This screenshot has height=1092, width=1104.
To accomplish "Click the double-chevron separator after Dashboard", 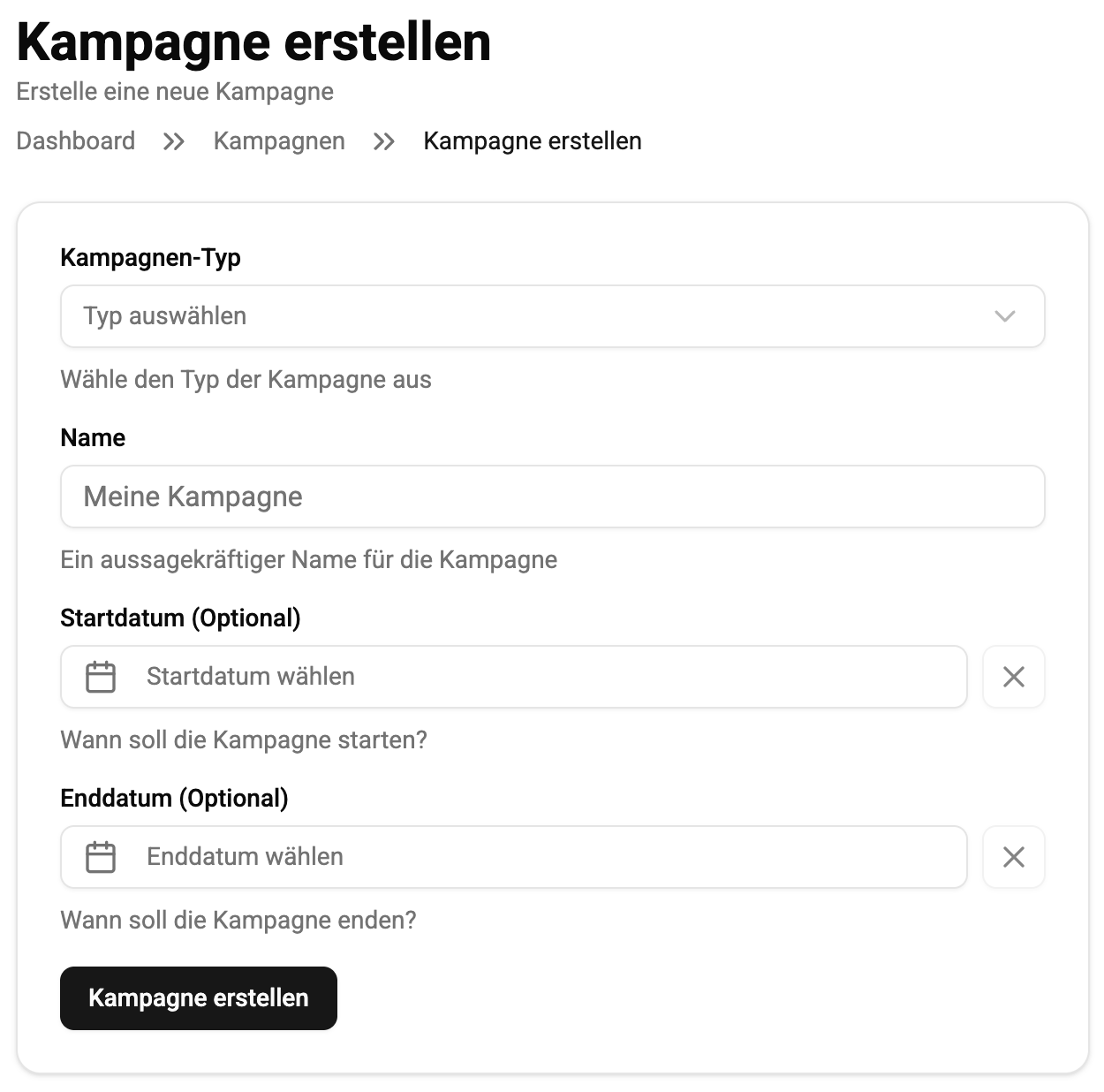I will [174, 141].
